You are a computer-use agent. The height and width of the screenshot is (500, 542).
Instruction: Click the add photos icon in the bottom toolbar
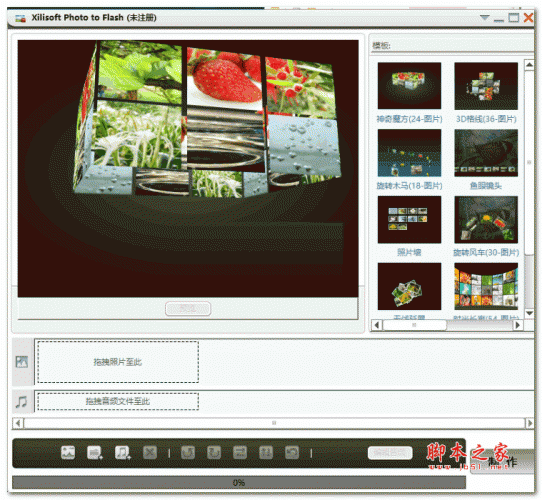coord(68,452)
